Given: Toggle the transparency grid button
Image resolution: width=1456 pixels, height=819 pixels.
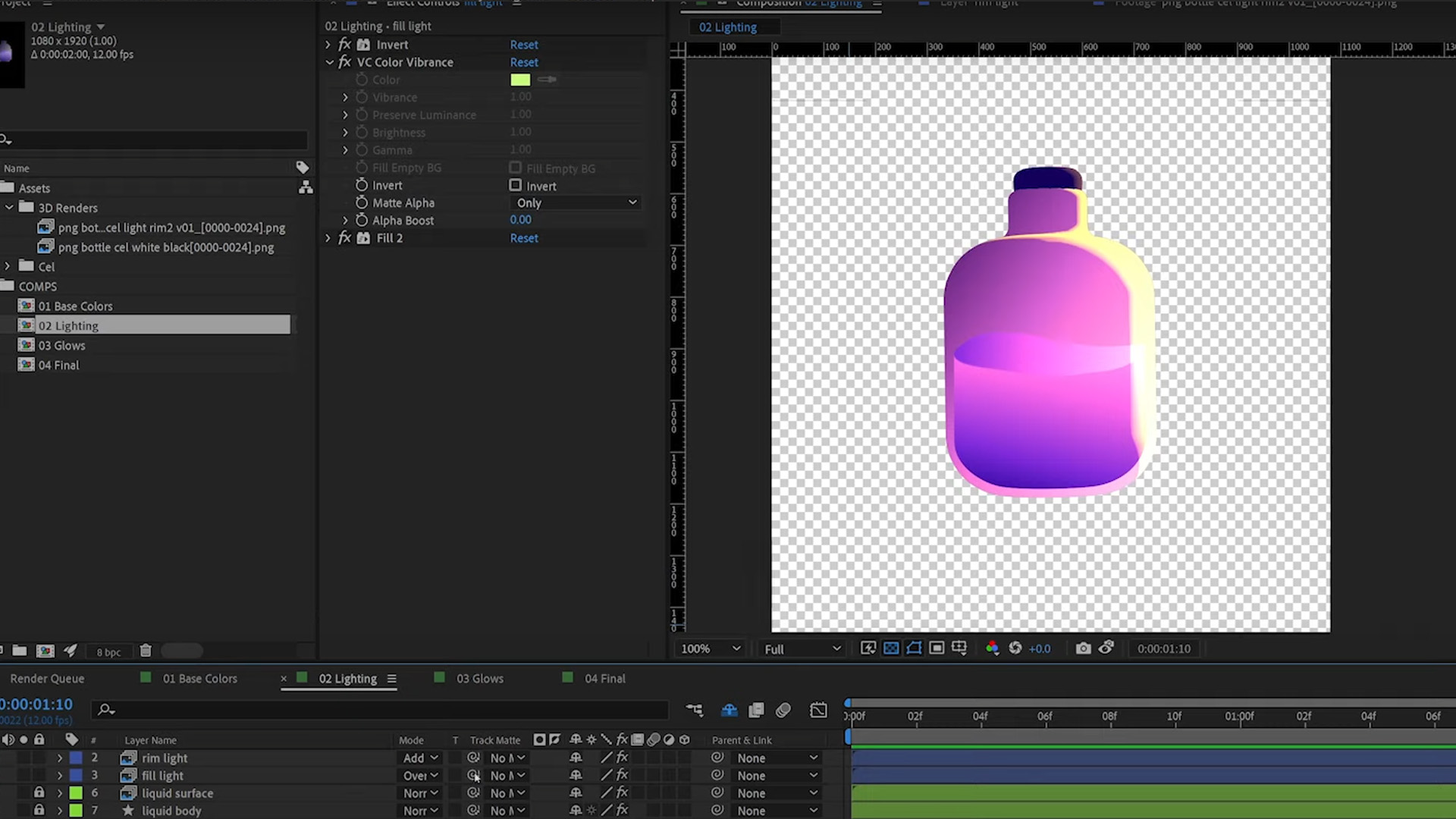Looking at the screenshot, I should tap(891, 648).
